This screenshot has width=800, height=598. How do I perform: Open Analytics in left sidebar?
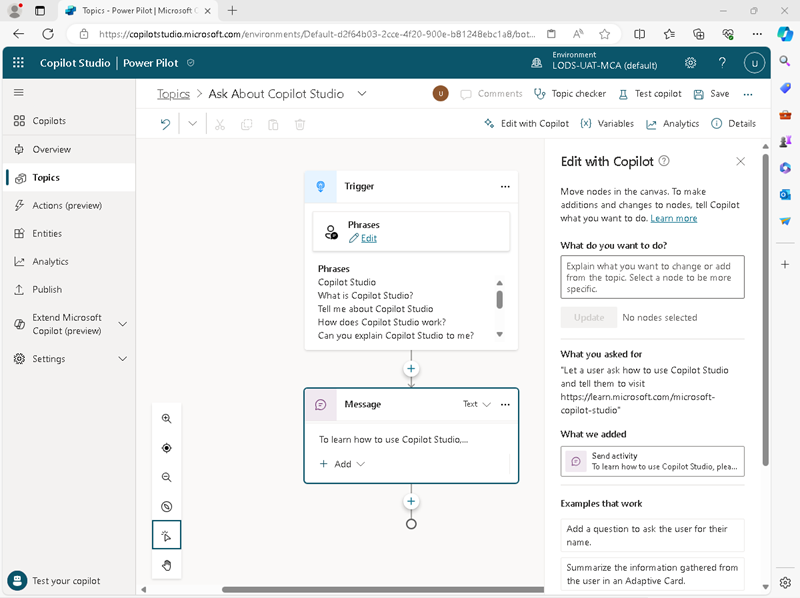pos(69,262)
